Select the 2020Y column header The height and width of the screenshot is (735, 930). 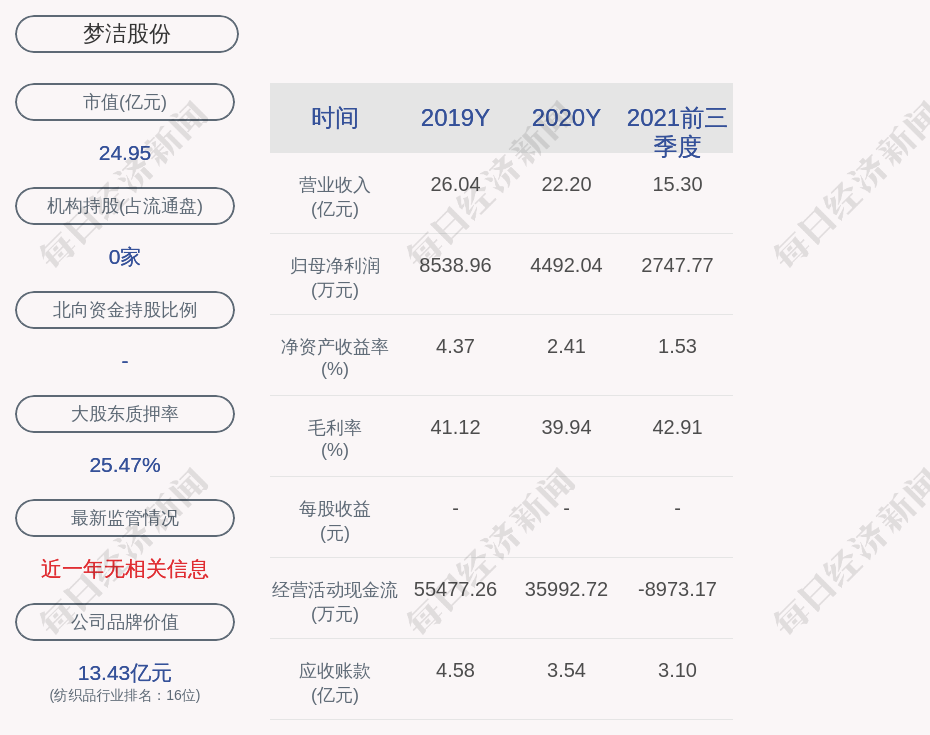[x=566, y=118]
